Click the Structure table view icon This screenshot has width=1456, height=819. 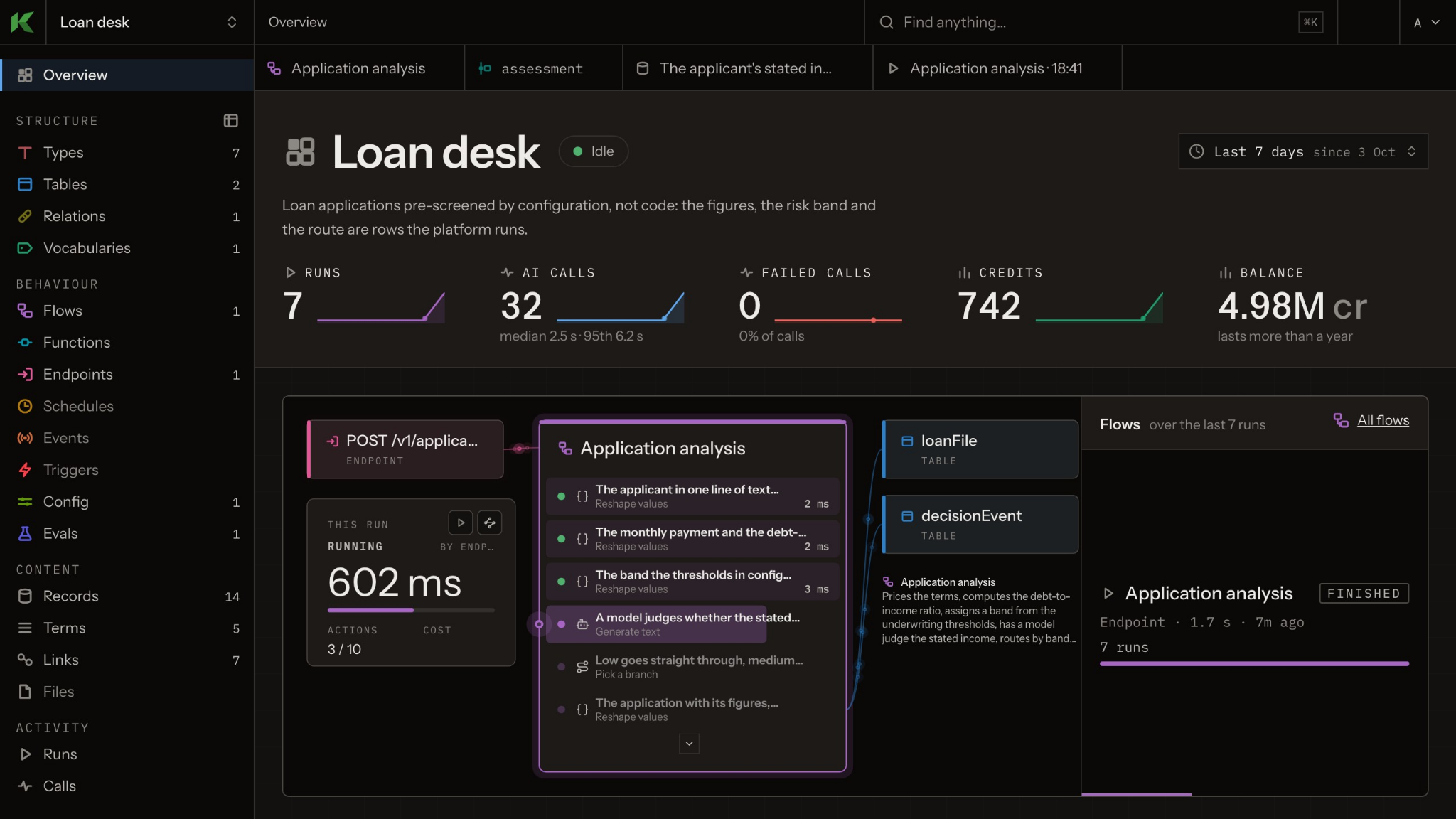pyautogui.click(x=230, y=121)
